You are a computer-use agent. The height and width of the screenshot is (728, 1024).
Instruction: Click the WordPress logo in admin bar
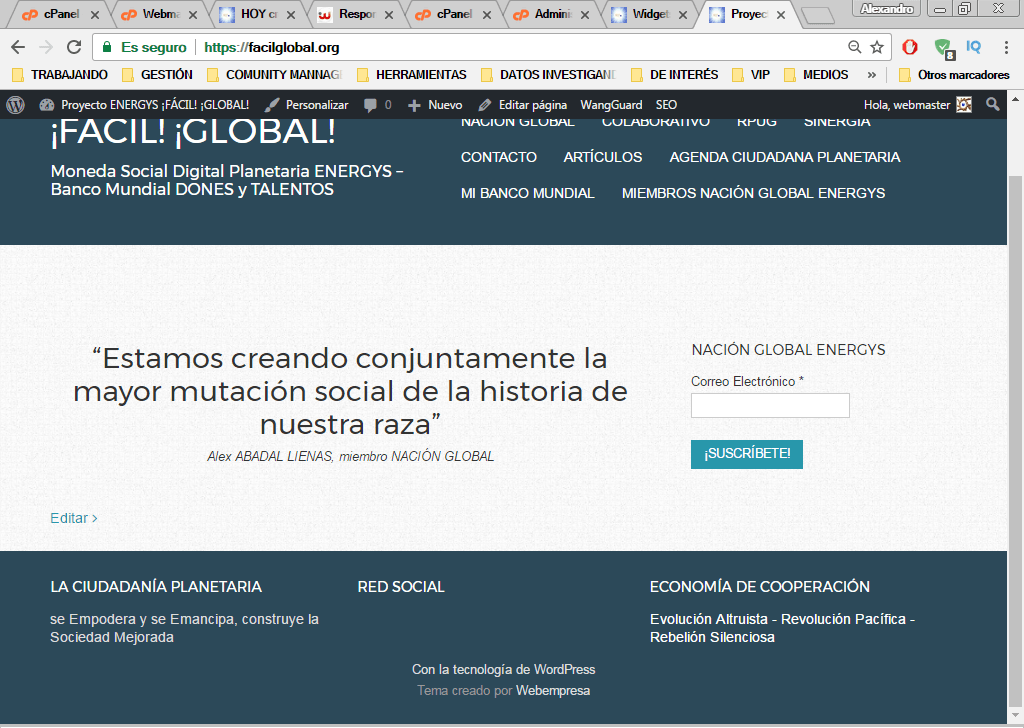click(x=16, y=104)
